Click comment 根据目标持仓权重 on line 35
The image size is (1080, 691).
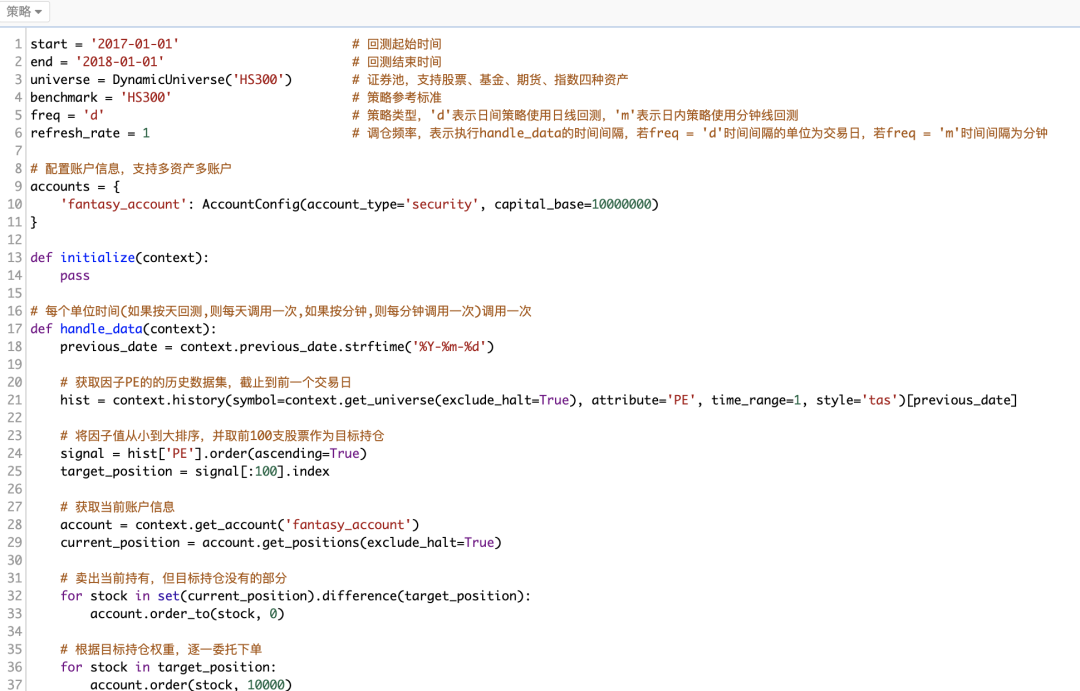point(125,650)
